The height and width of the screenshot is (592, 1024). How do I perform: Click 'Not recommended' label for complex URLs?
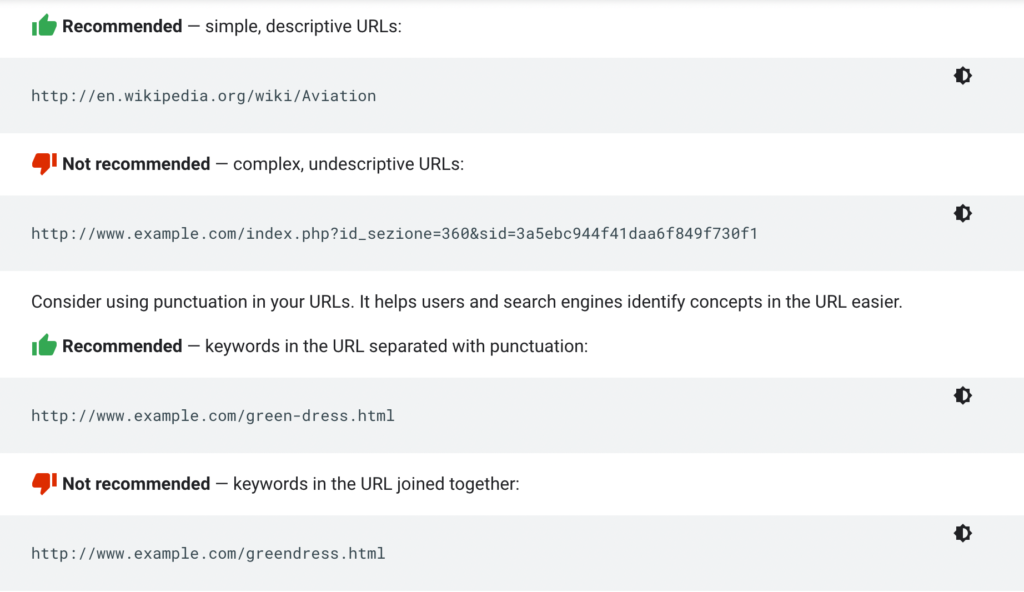136,164
